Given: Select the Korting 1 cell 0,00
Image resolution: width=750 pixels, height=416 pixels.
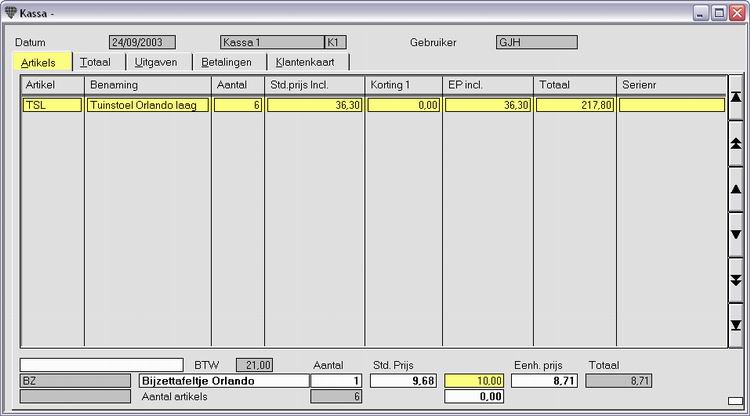Looking at the screenshot, I should tap(404, 105).
